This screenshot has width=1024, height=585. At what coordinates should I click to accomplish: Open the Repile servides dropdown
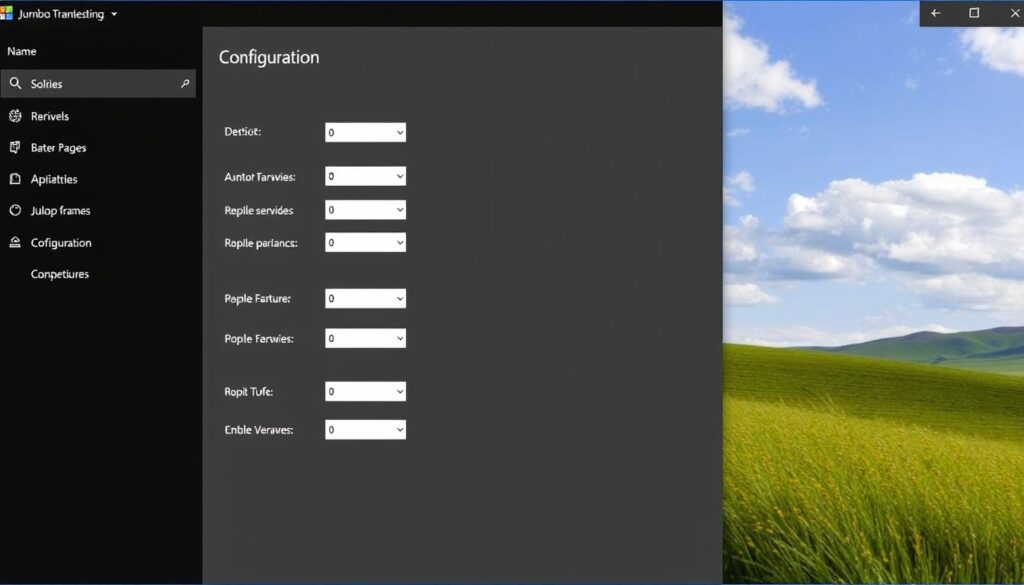pyautogui.click(x=365, y=210)
